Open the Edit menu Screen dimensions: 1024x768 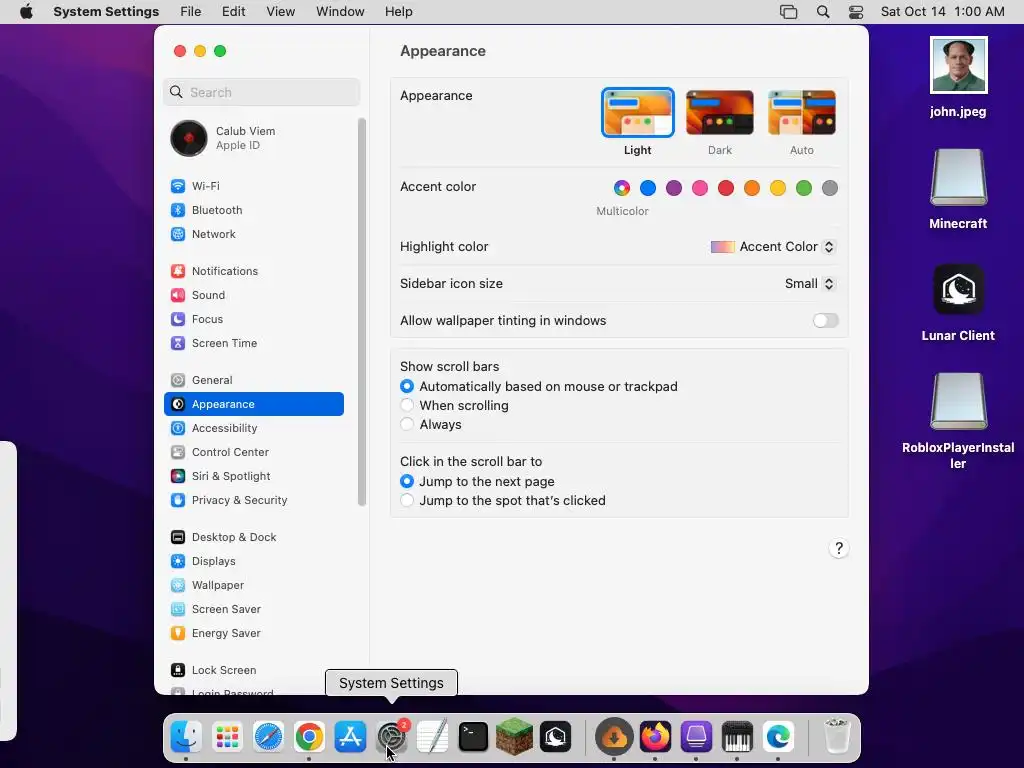tap(234, 12)
